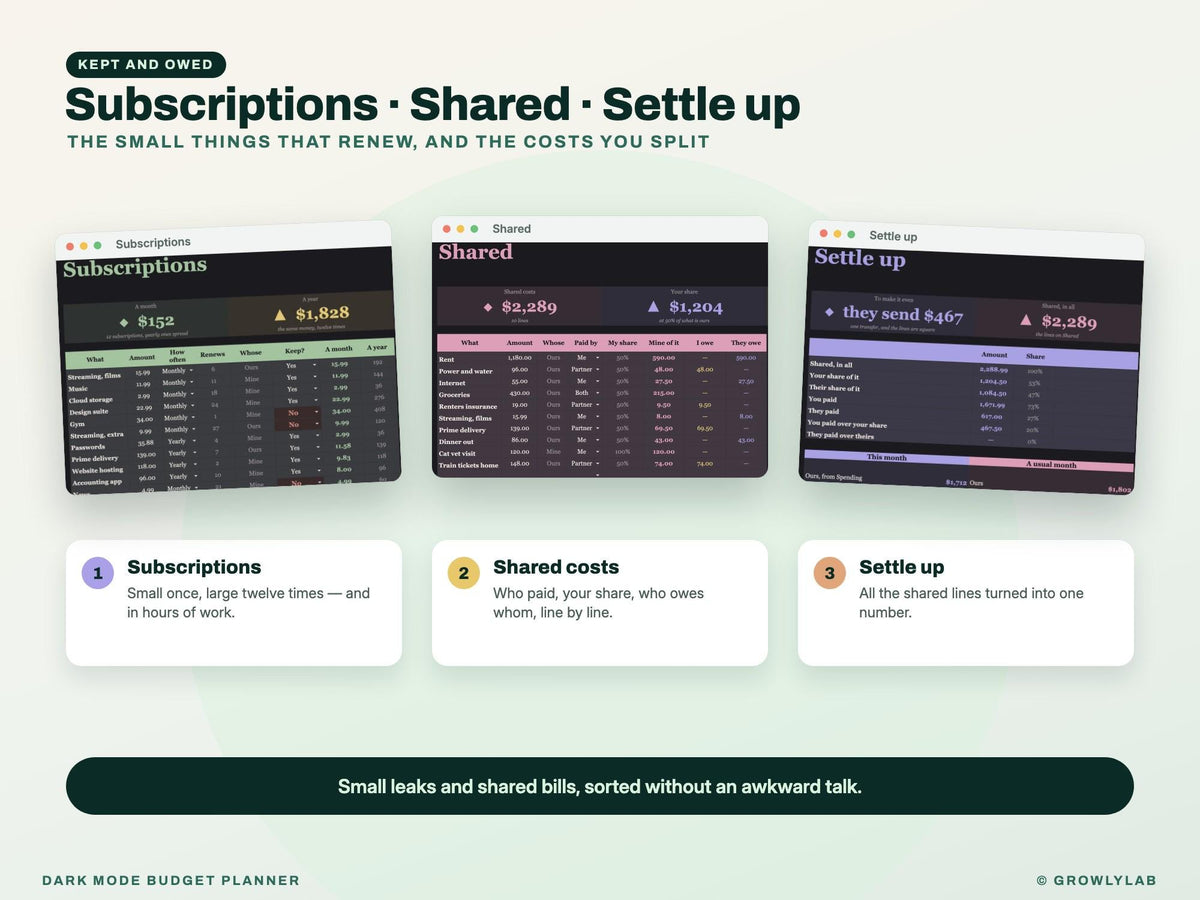Click the Shared window title
The image size is (1200, 900).
(511, 229)
